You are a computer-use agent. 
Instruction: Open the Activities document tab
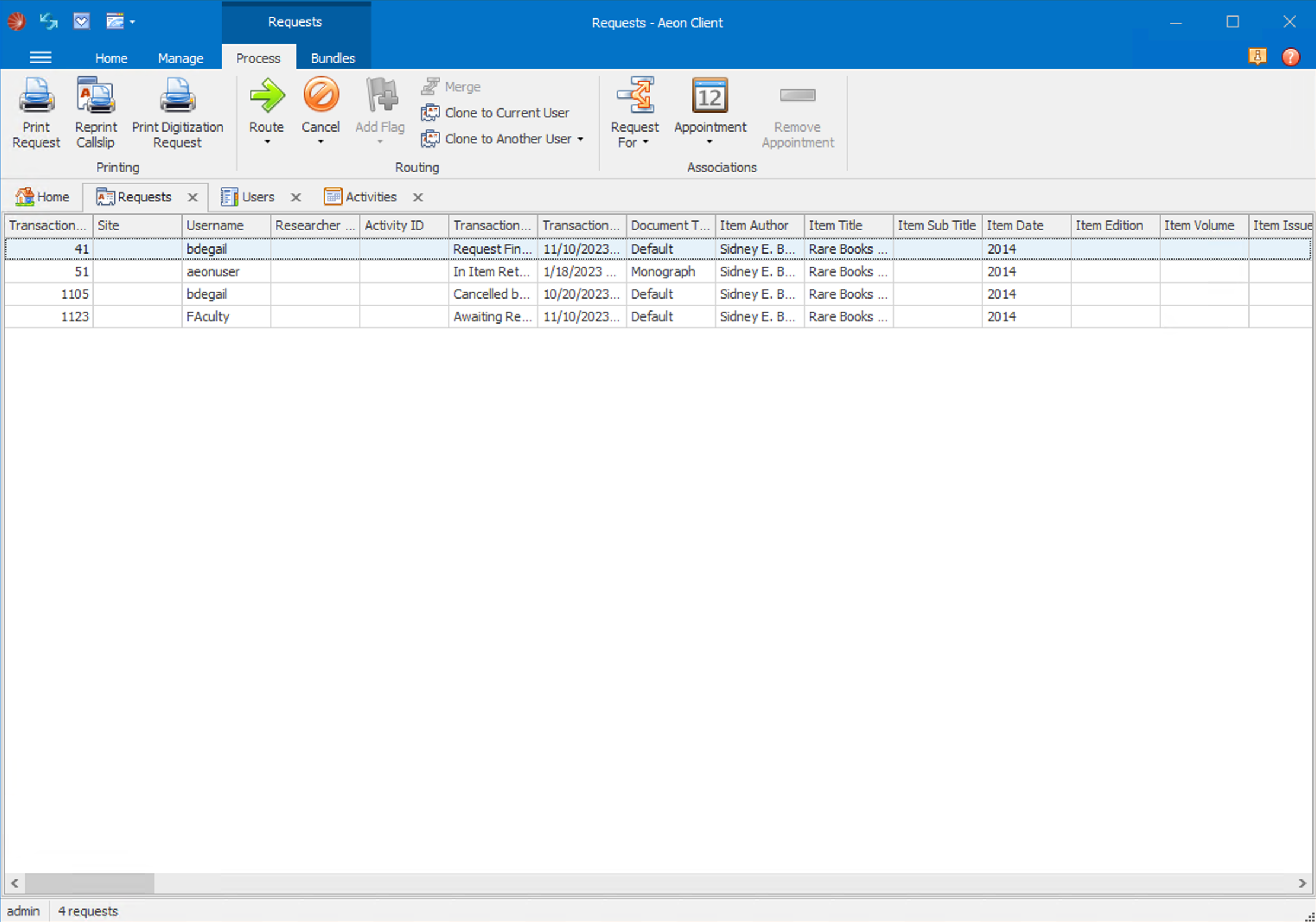(370, 197)
